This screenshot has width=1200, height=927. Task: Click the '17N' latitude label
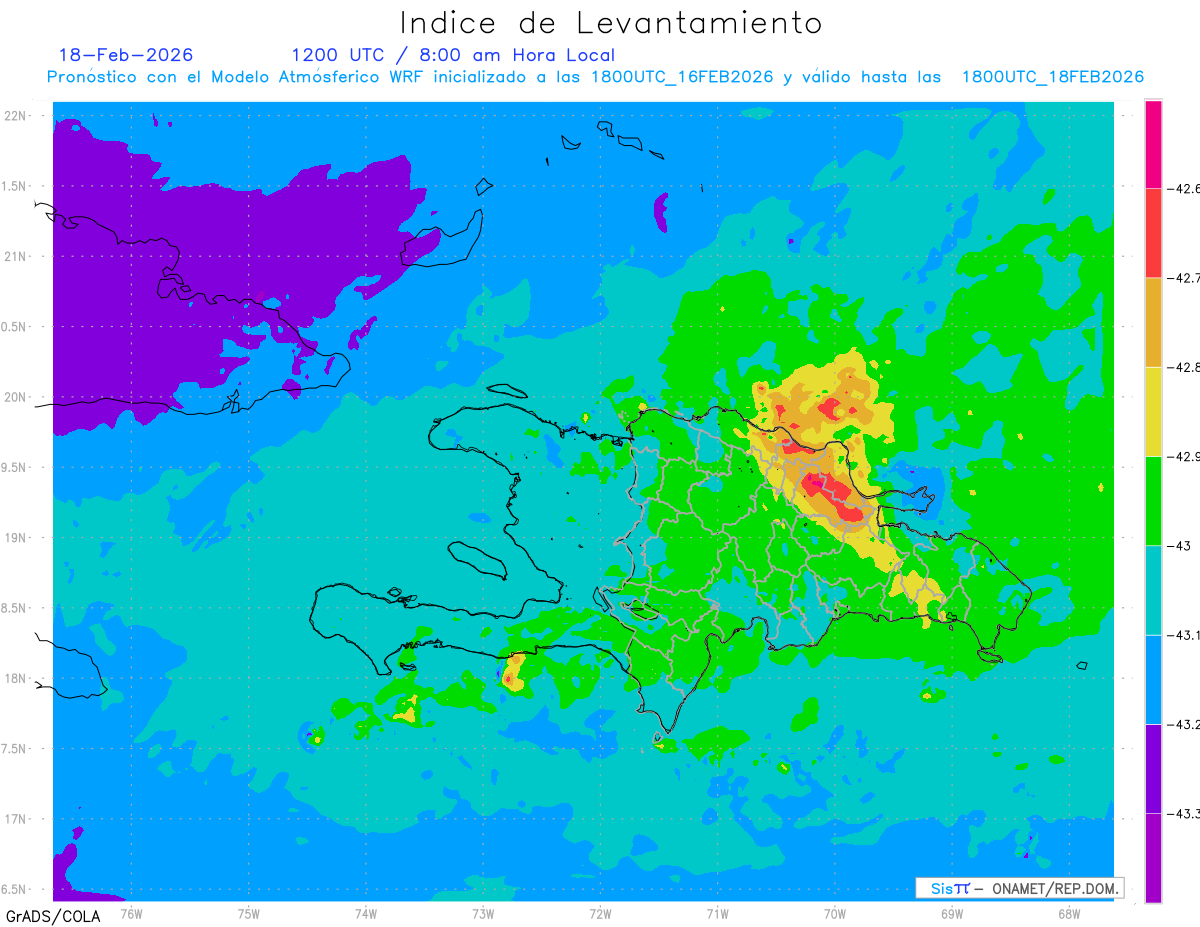(16, 819)
